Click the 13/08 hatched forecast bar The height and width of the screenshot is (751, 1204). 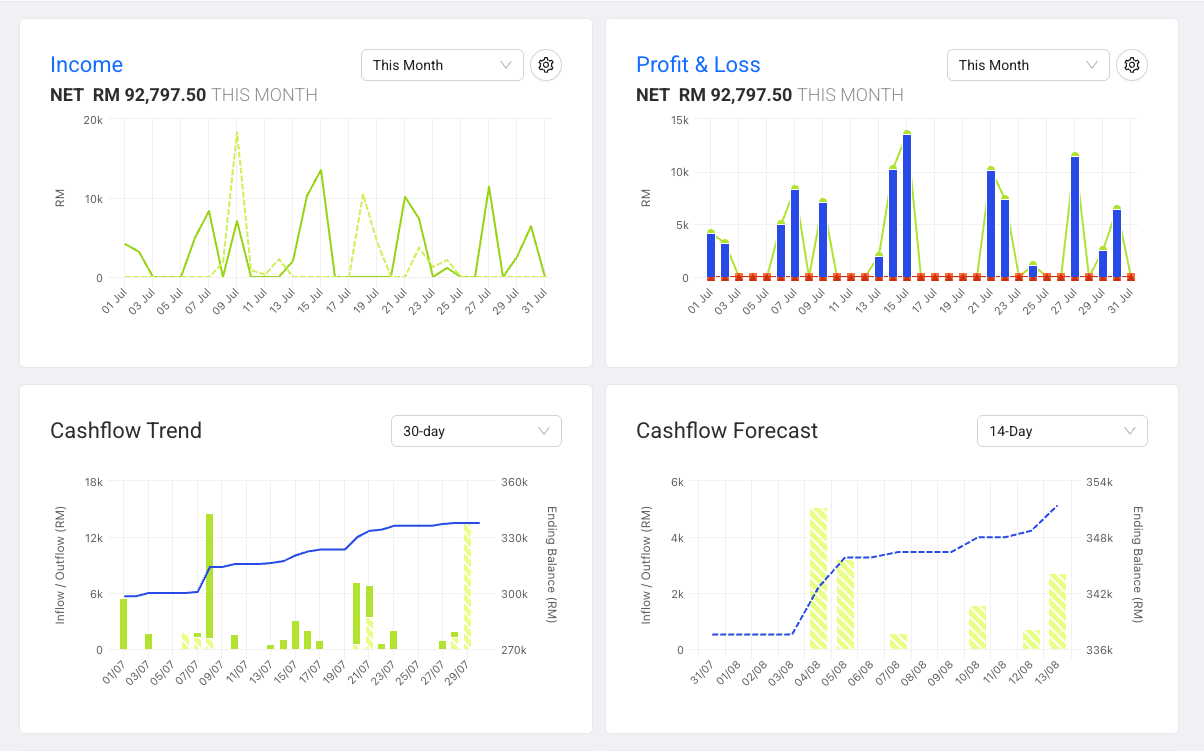coord(1058,611)
